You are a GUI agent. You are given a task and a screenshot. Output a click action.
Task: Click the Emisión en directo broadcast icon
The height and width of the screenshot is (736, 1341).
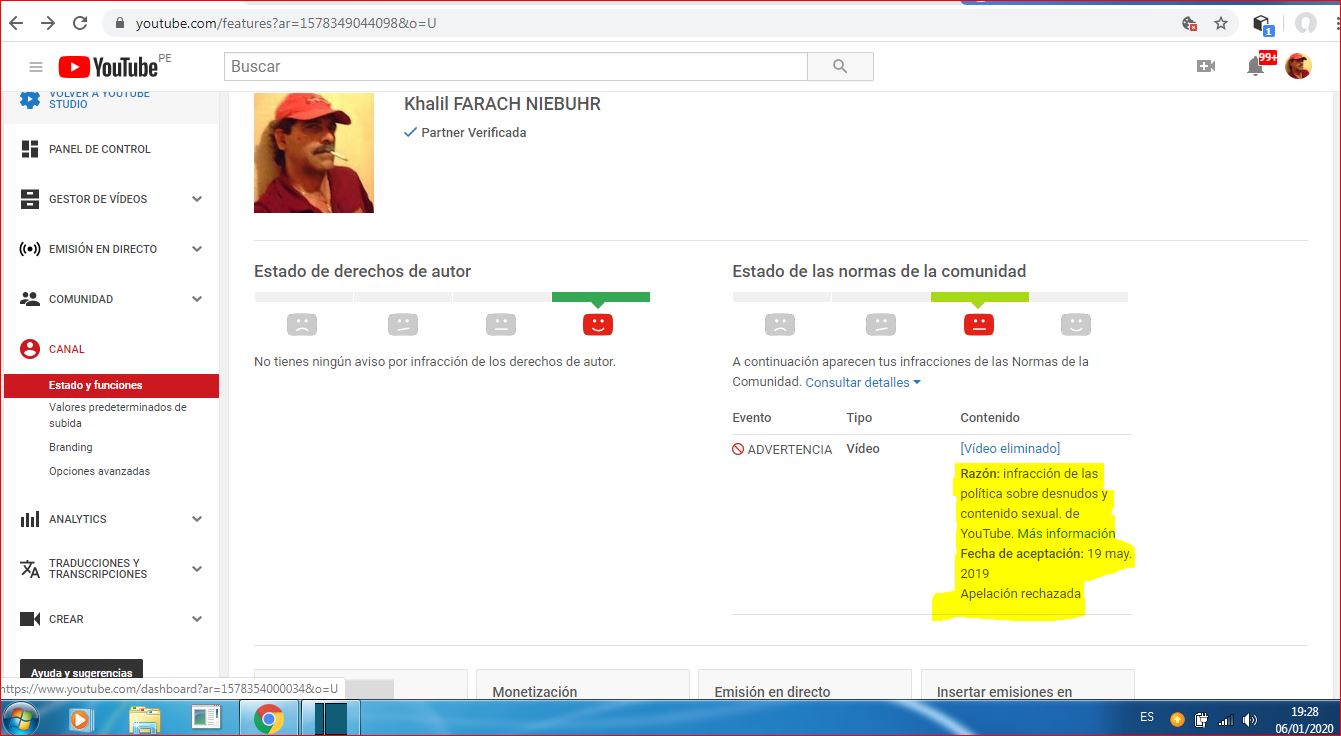pos(30,249)
